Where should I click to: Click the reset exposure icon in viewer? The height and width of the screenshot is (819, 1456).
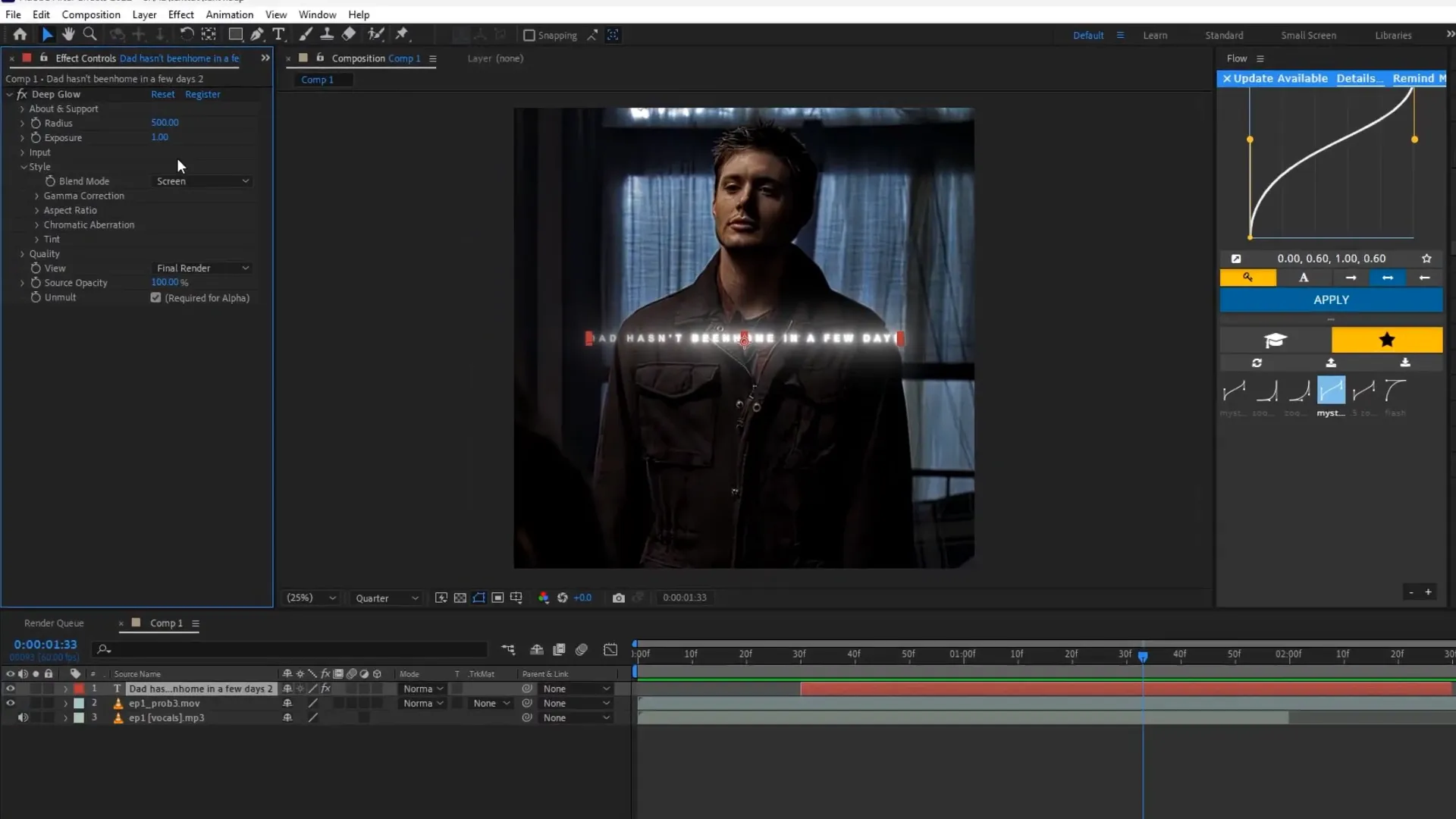(x=562, y=598)
